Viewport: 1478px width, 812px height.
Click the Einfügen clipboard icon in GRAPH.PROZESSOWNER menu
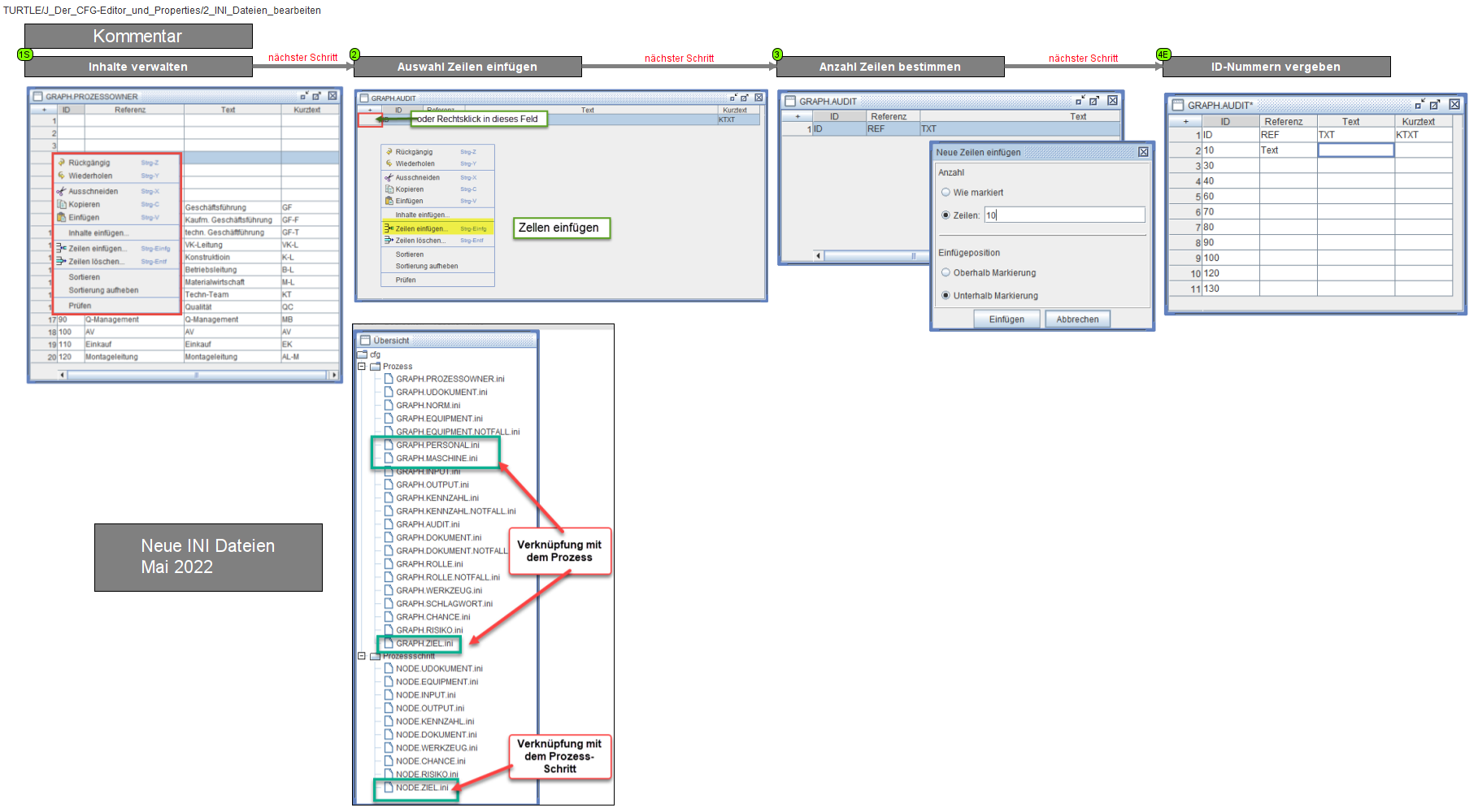point(61,217)
